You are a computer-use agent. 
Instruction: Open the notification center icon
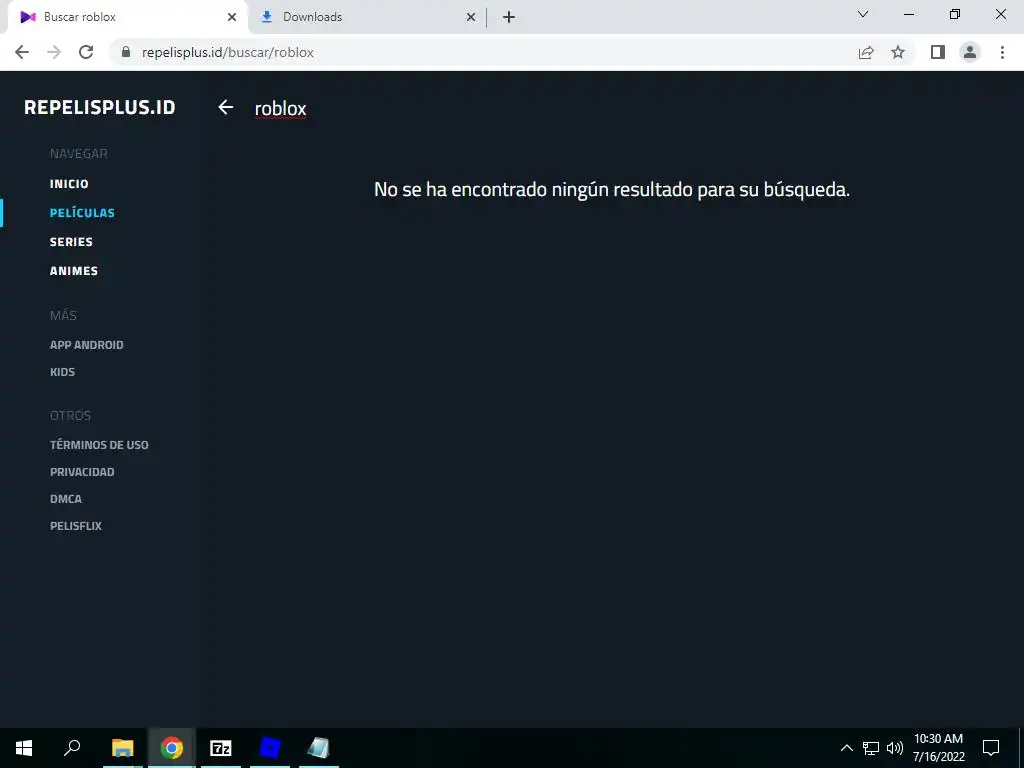(x=991, y=748)
